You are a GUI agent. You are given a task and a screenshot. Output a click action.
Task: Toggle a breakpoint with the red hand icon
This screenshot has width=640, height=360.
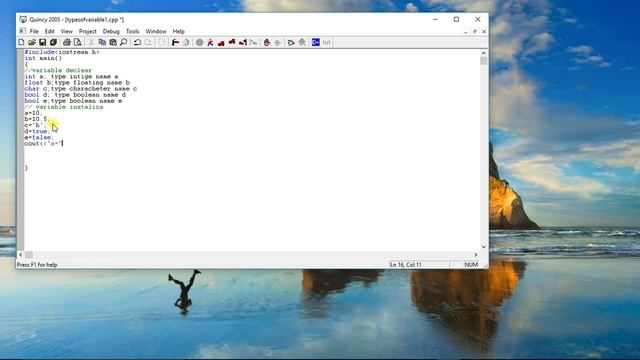pos(267,42)
